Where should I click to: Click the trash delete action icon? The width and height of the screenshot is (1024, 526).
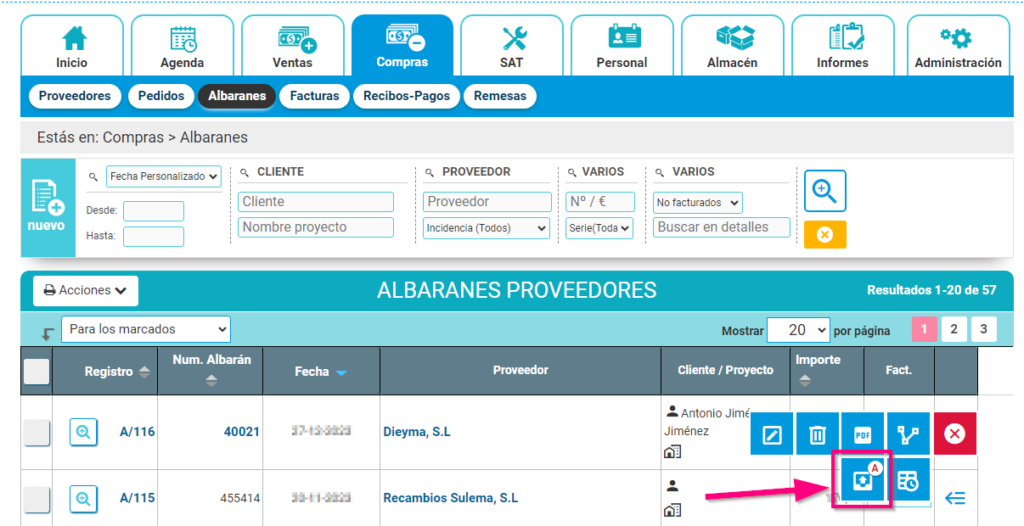[x=818, y=434]
